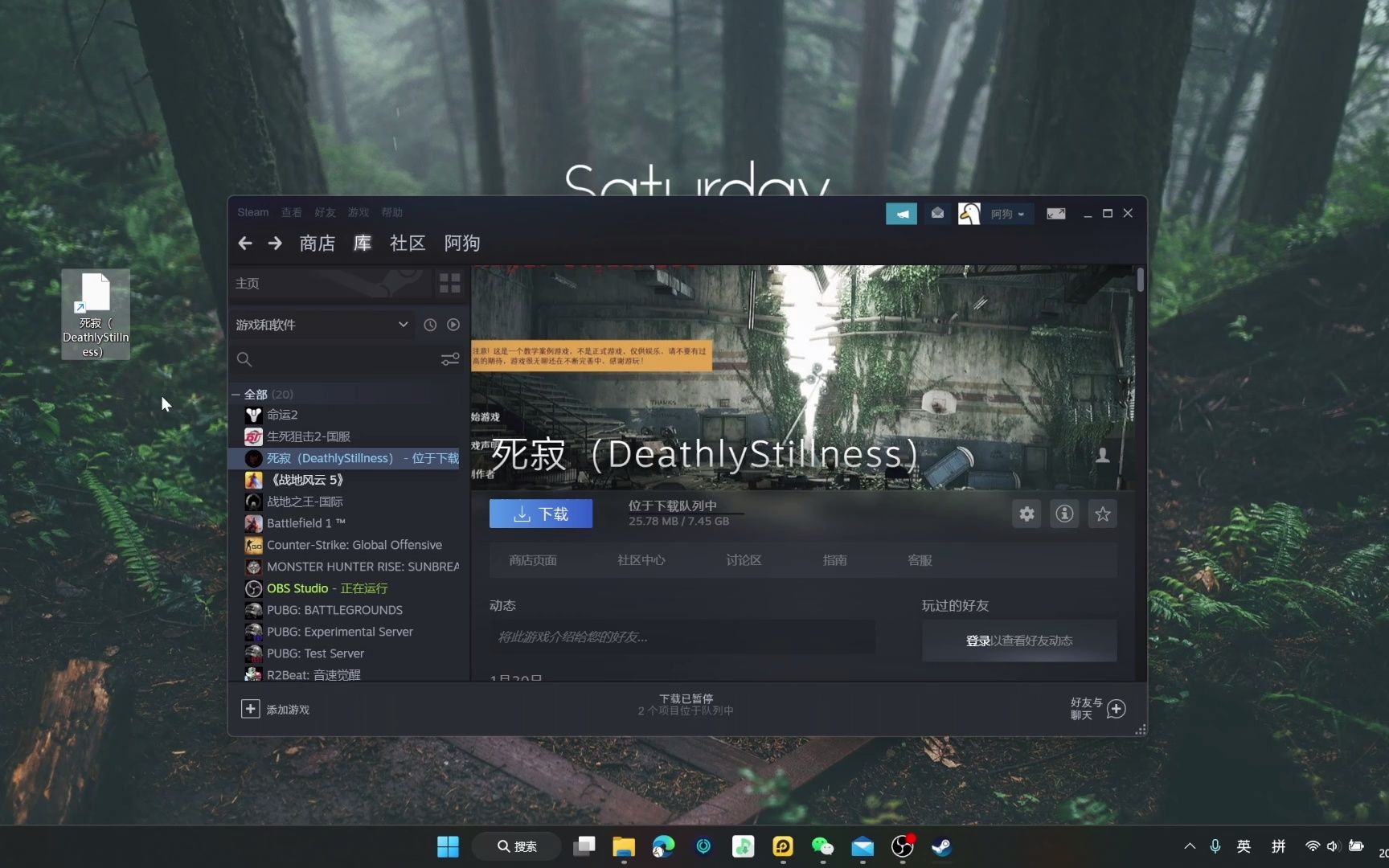The height and width of the screenshot is (868, 1389).
Task: Open WeChat in the taskbar
Action: 822,846
